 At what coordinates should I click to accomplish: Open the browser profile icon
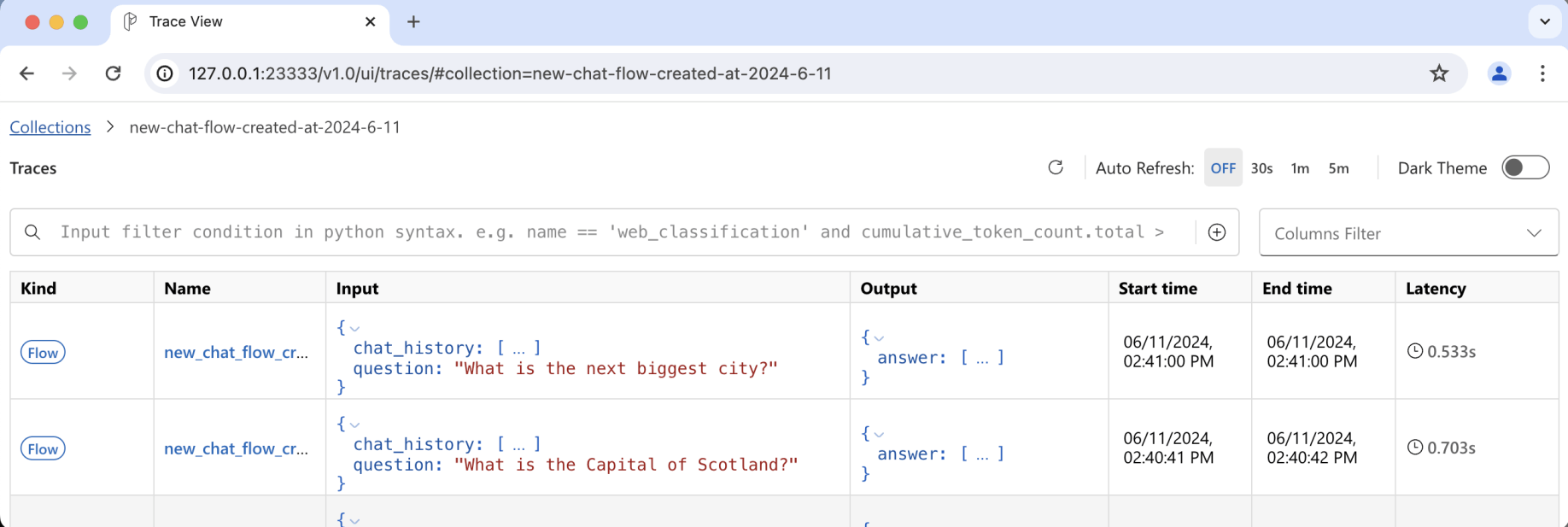point(1499,73)
